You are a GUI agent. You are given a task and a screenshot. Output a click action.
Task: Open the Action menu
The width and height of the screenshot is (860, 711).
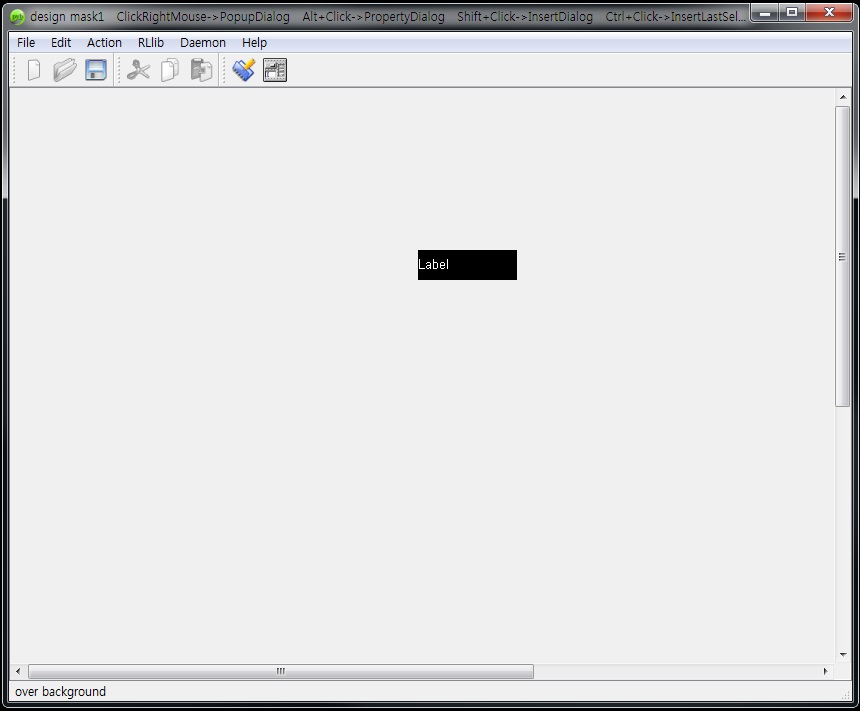pos(103,42)
